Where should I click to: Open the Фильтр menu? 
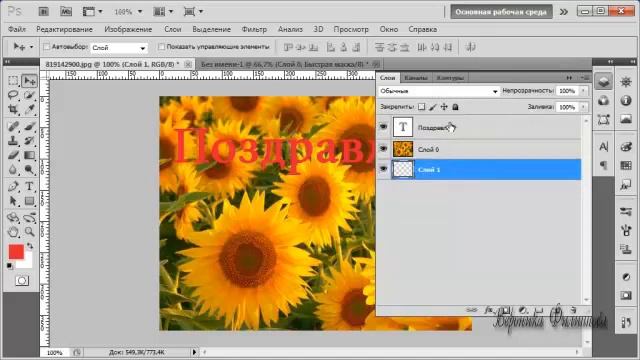click(x=254, y=29)
